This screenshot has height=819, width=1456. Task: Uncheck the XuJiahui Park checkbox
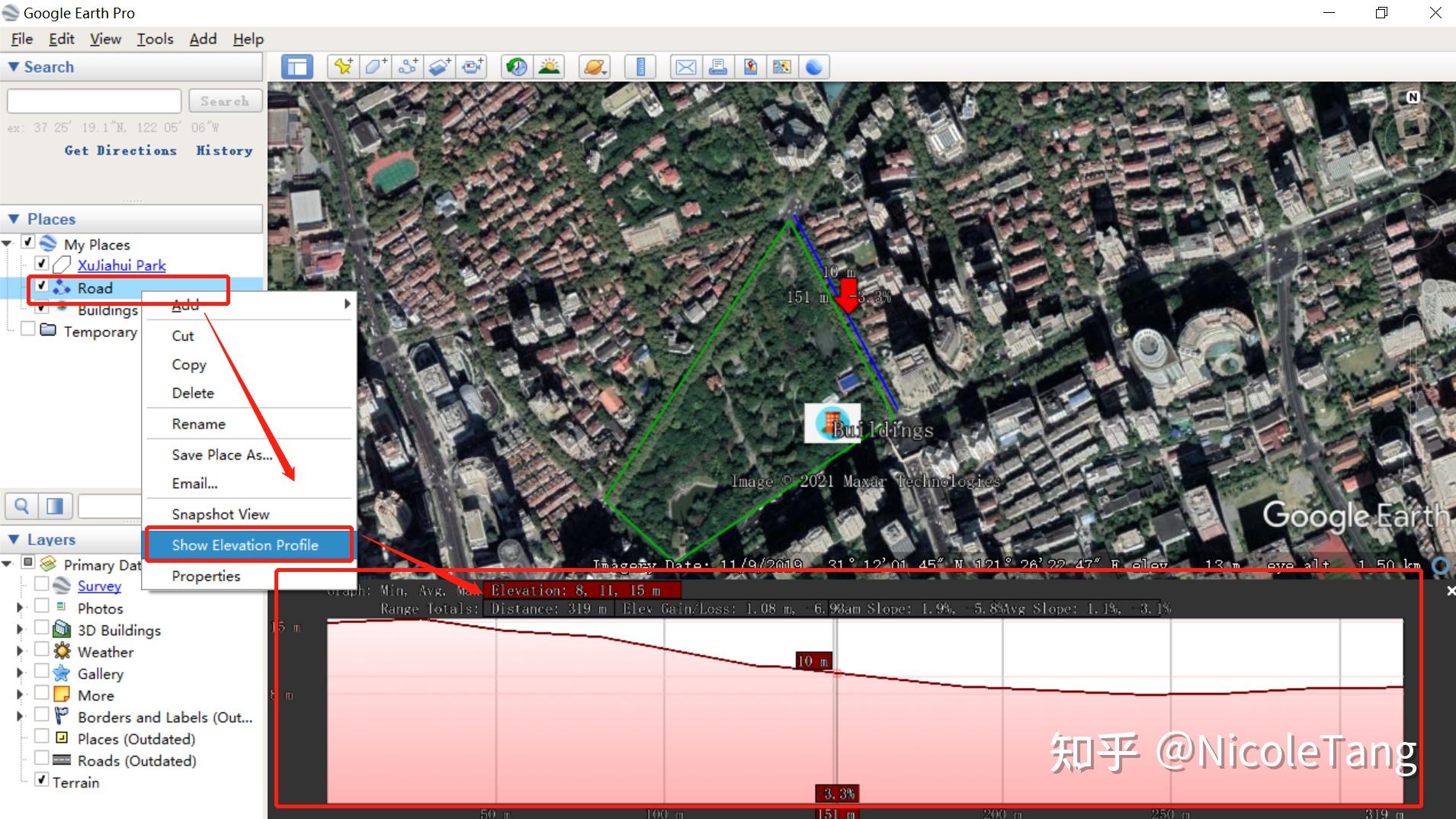42,264
